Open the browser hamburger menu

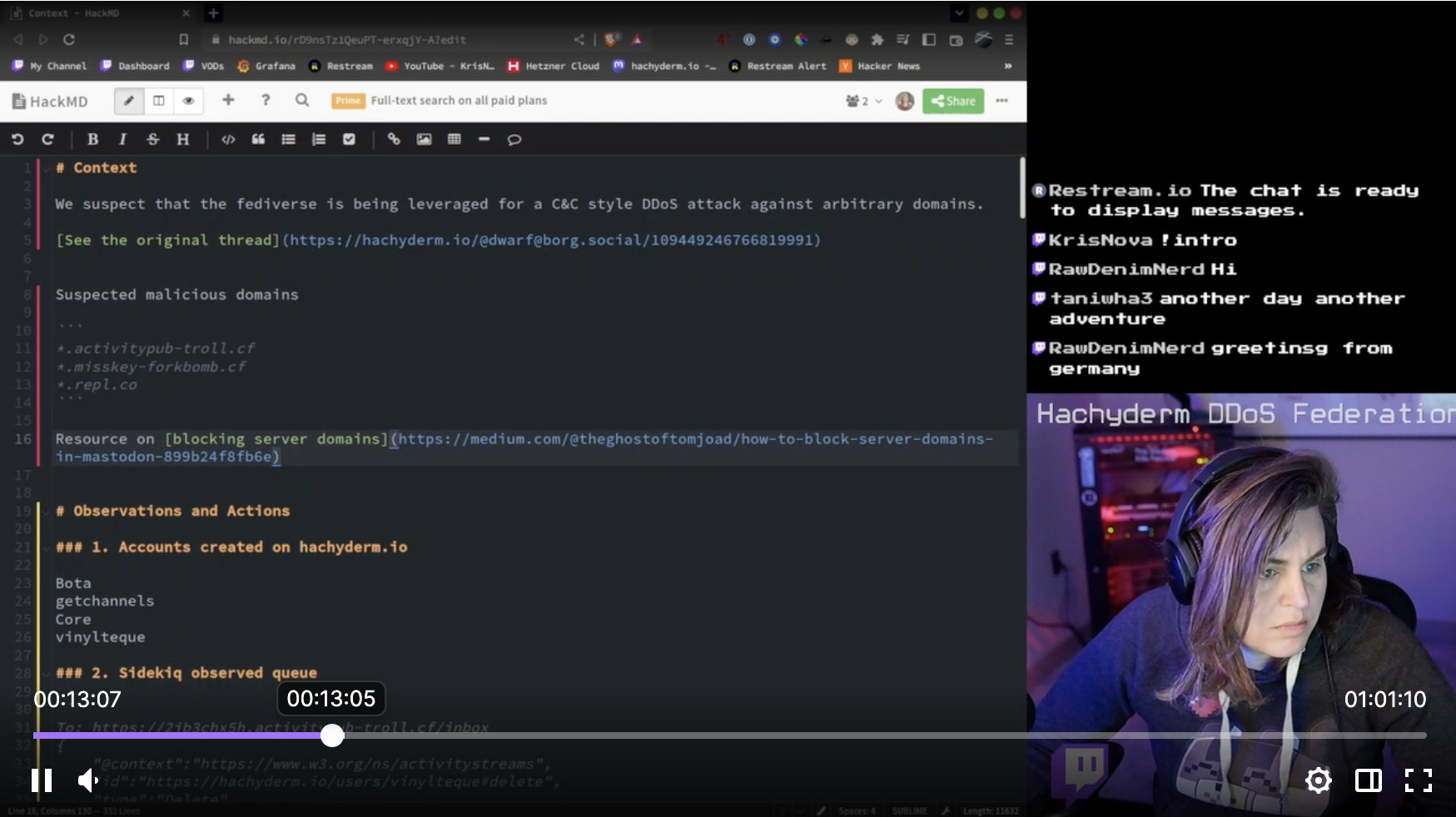click(1009, 39)
